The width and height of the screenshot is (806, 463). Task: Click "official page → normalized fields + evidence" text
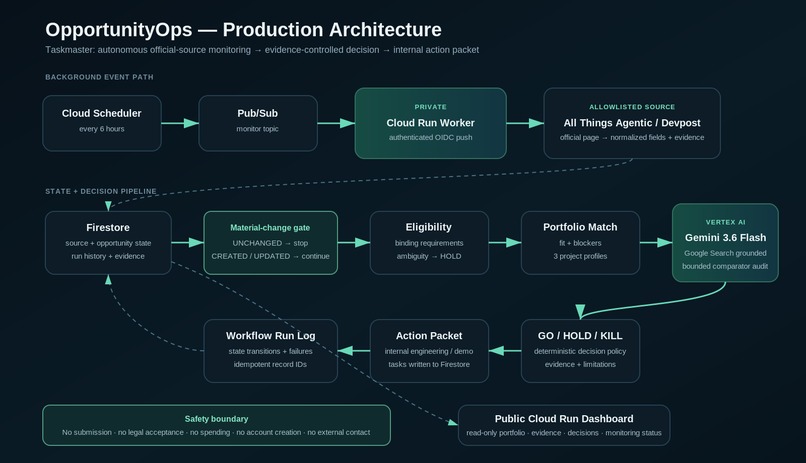click(632, 137)
